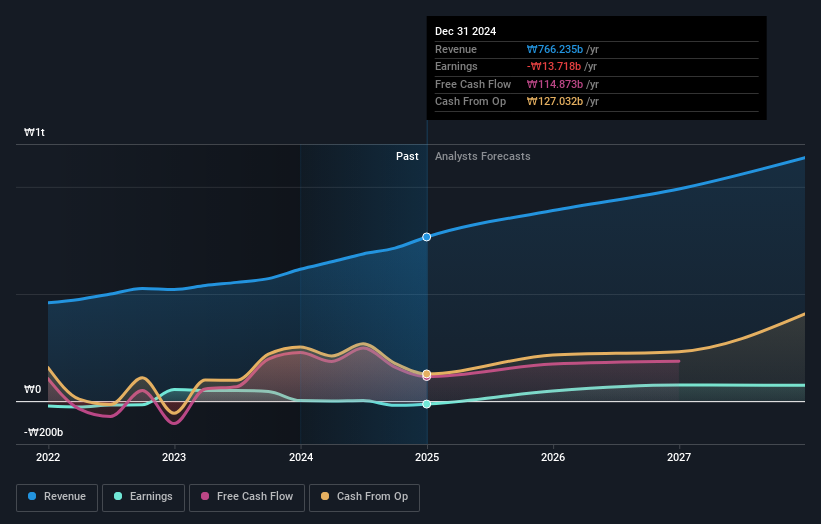
Task: Click the -₩13.718b earnings value
Action: coord(554,66)
